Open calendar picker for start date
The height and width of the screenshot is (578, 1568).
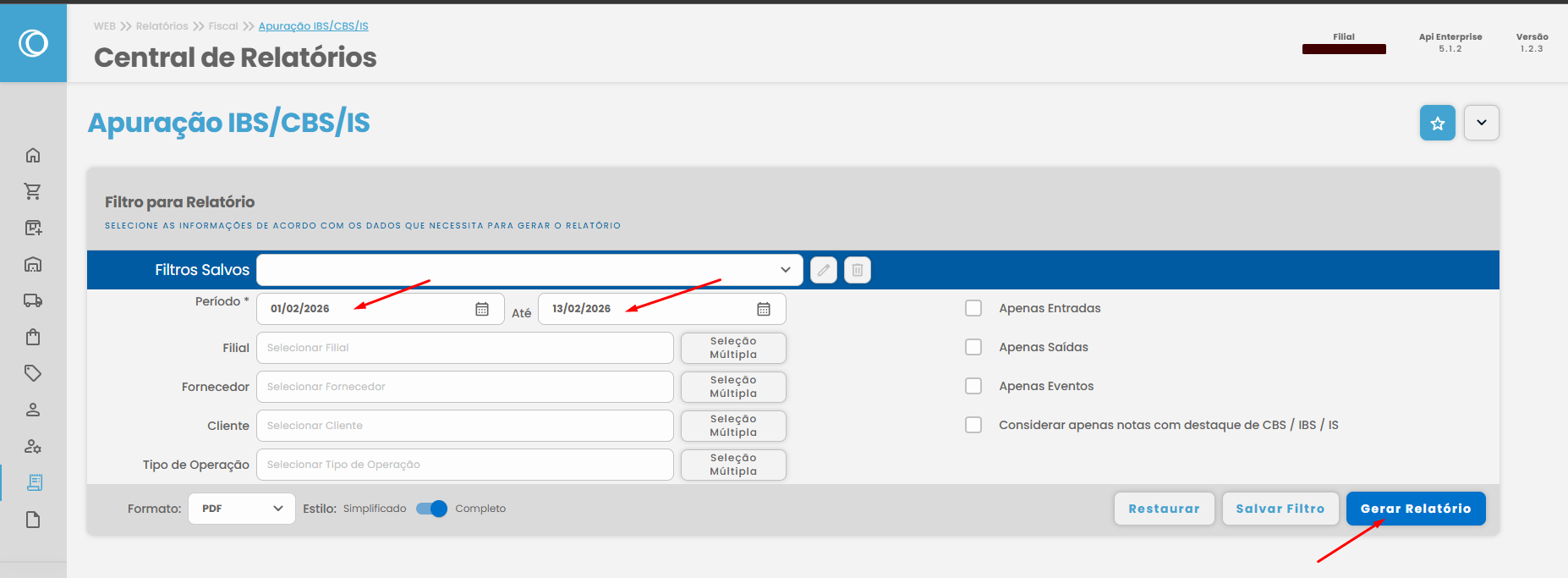coord(482,309)
